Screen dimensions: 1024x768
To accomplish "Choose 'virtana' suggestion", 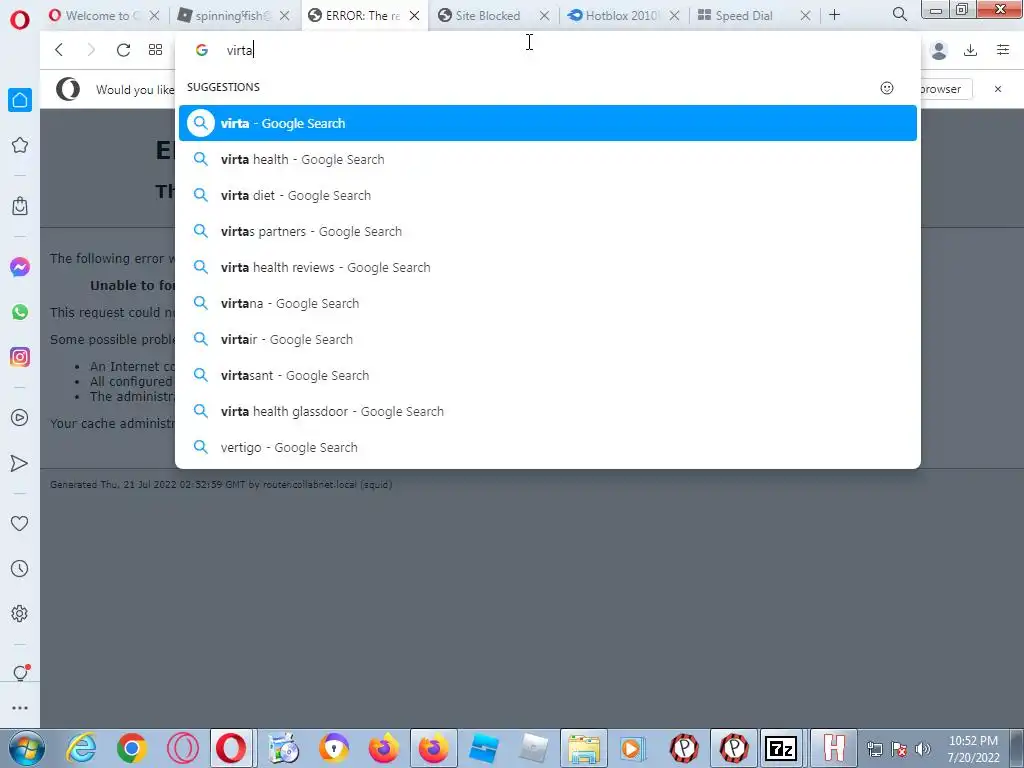I will pos(548,303).
